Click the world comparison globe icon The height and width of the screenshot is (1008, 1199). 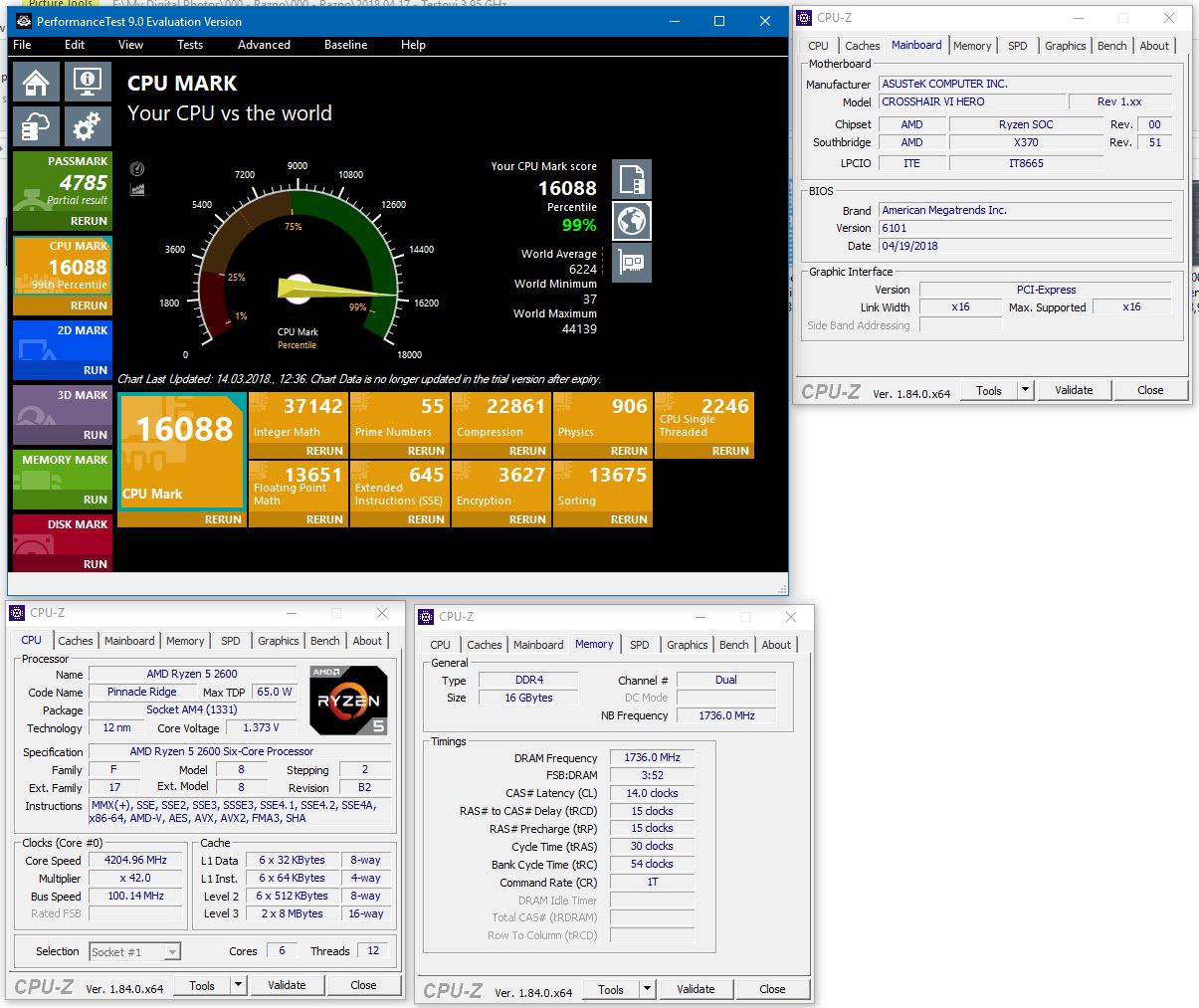[632, 220]
